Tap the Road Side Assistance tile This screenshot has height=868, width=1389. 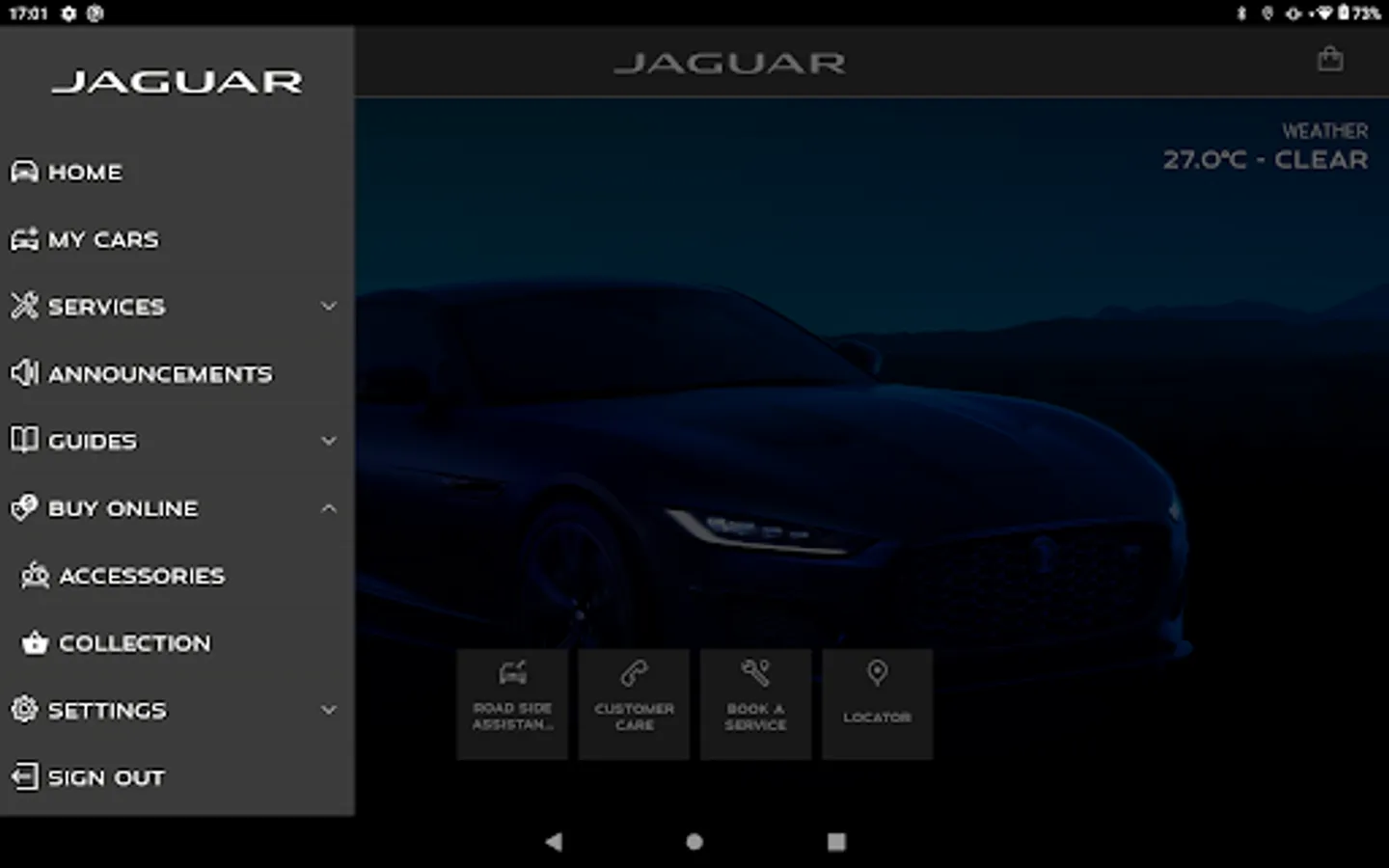(x=512, y=704)
